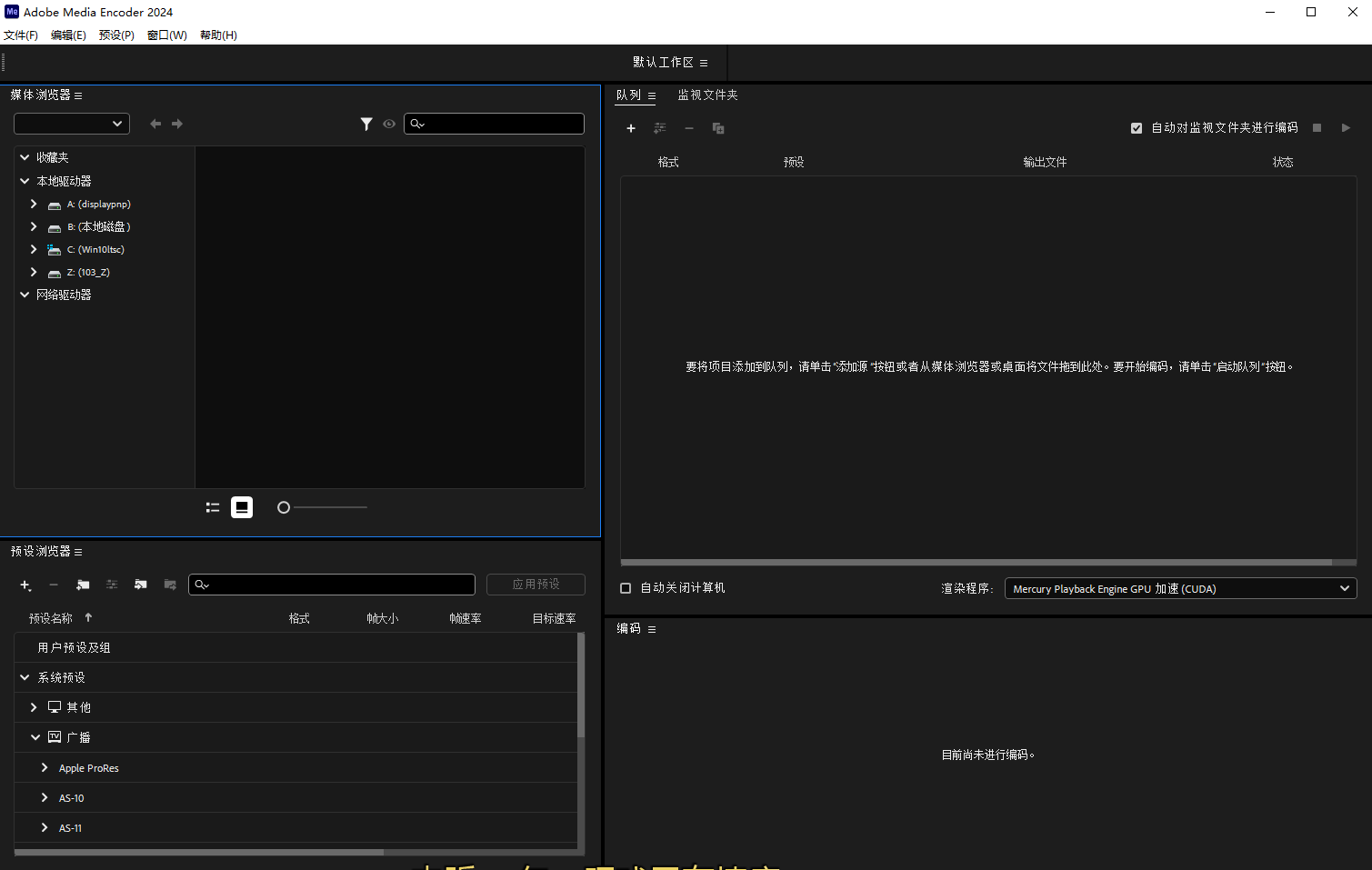Open the 默认工作区 workspace menu icon
The width and height of the screenshot is (1372, 870).
[x=704, y=63]
